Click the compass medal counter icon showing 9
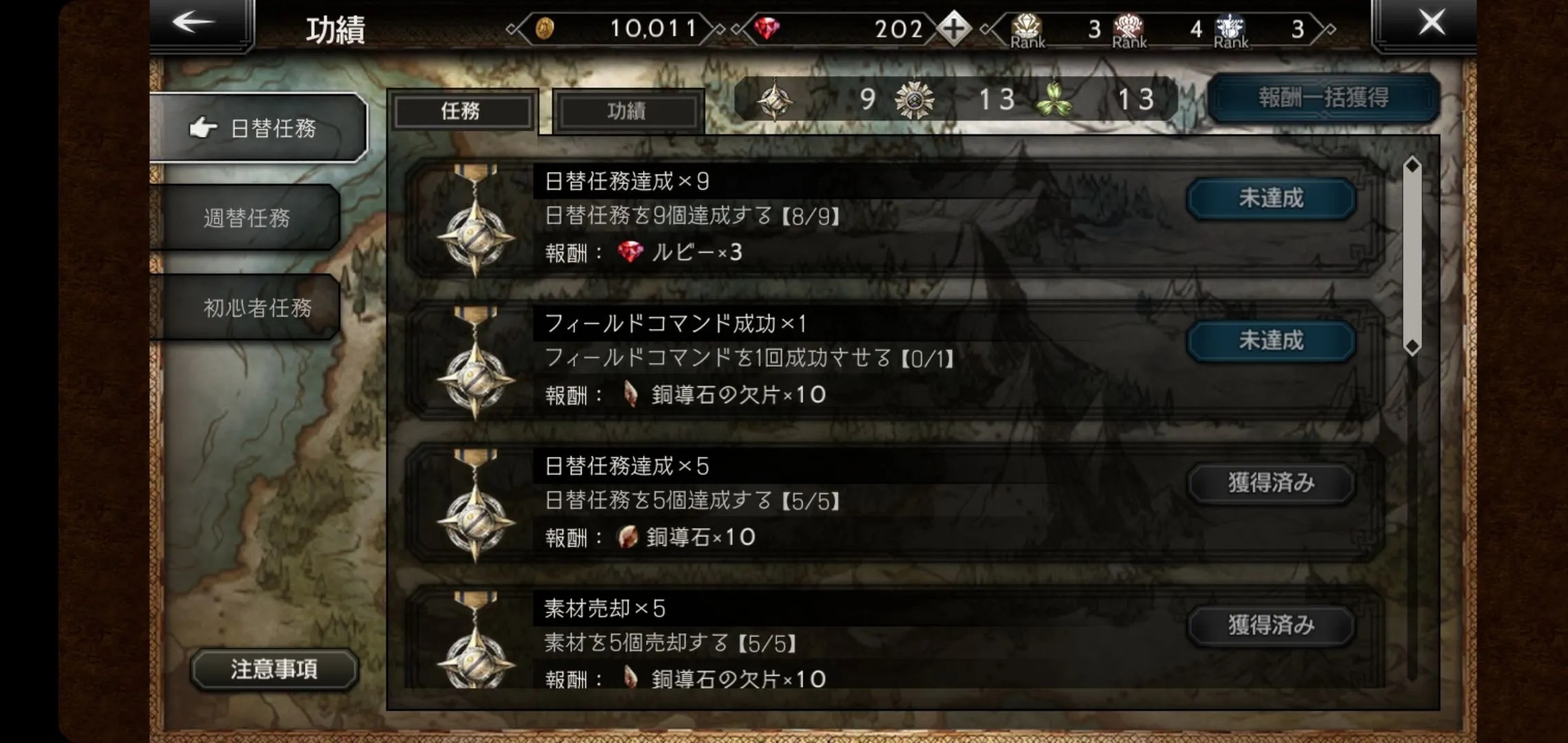The height and width of the screenshot is (743, 1568). pos(774,100)
